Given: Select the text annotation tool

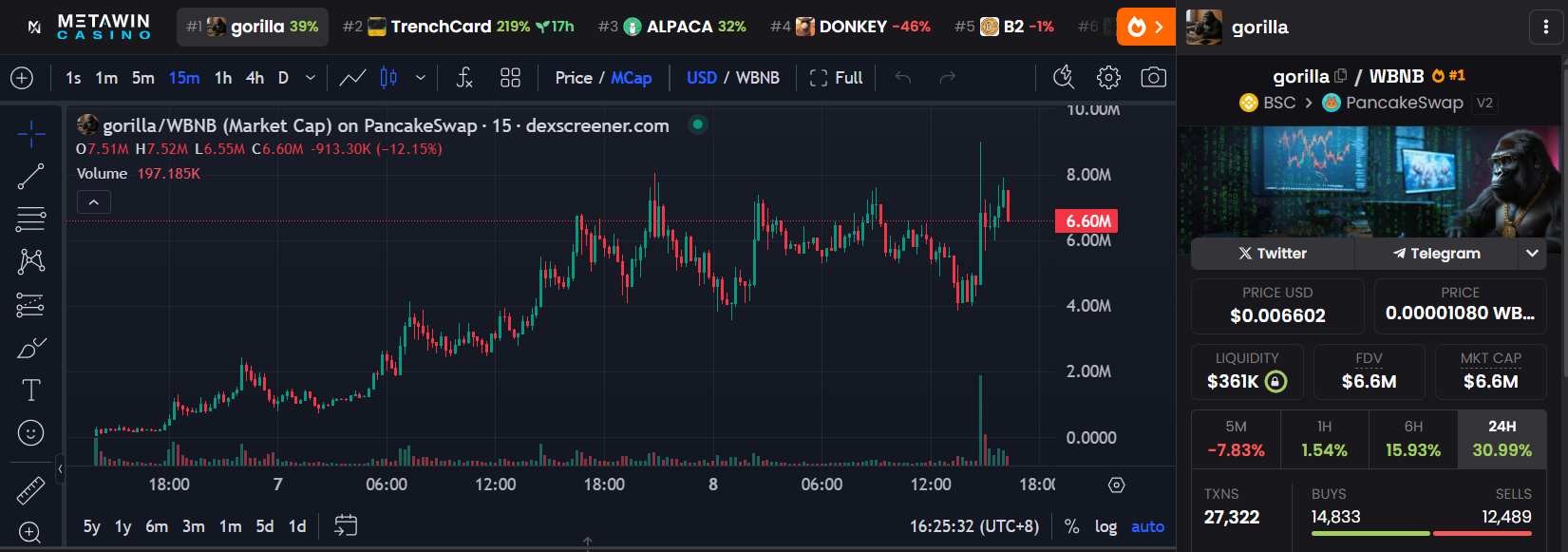Looking at the screenshot, I should point(30,390).
